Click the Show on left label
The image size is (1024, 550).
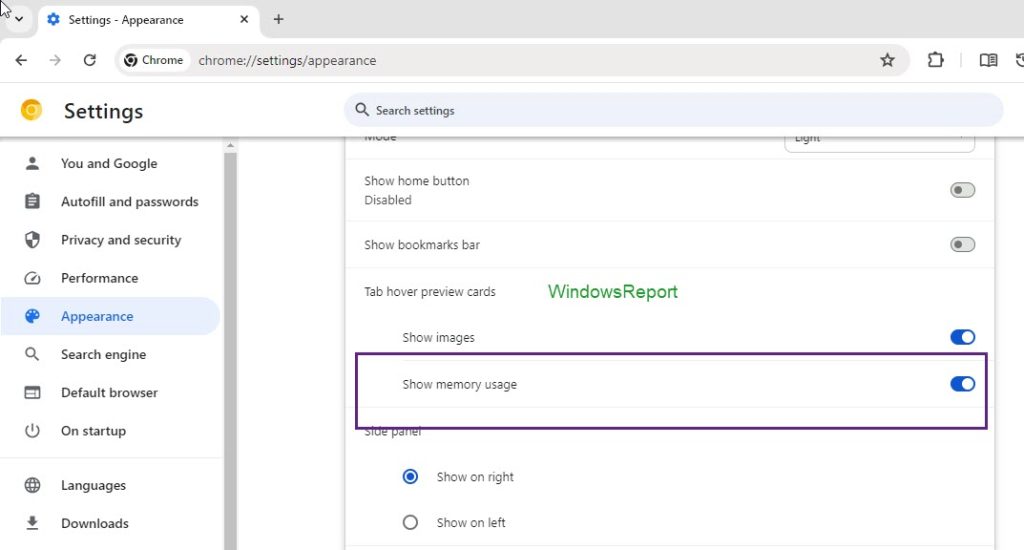(471, 523)
